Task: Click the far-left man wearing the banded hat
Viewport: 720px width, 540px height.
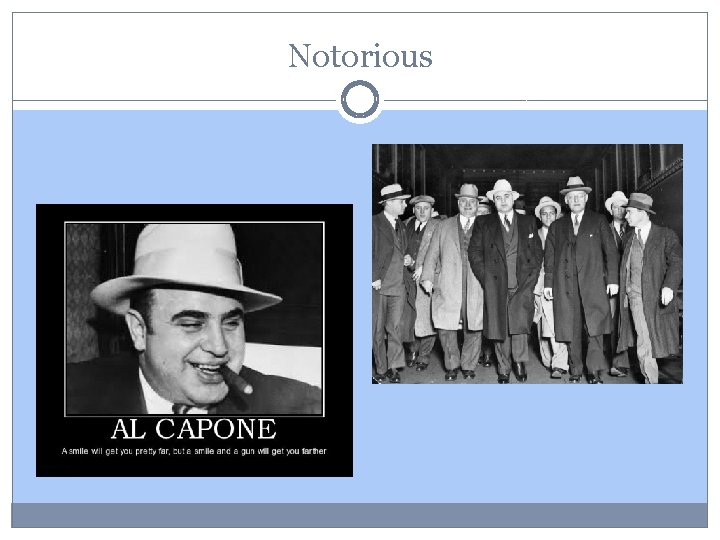Action: pos(389,280)
